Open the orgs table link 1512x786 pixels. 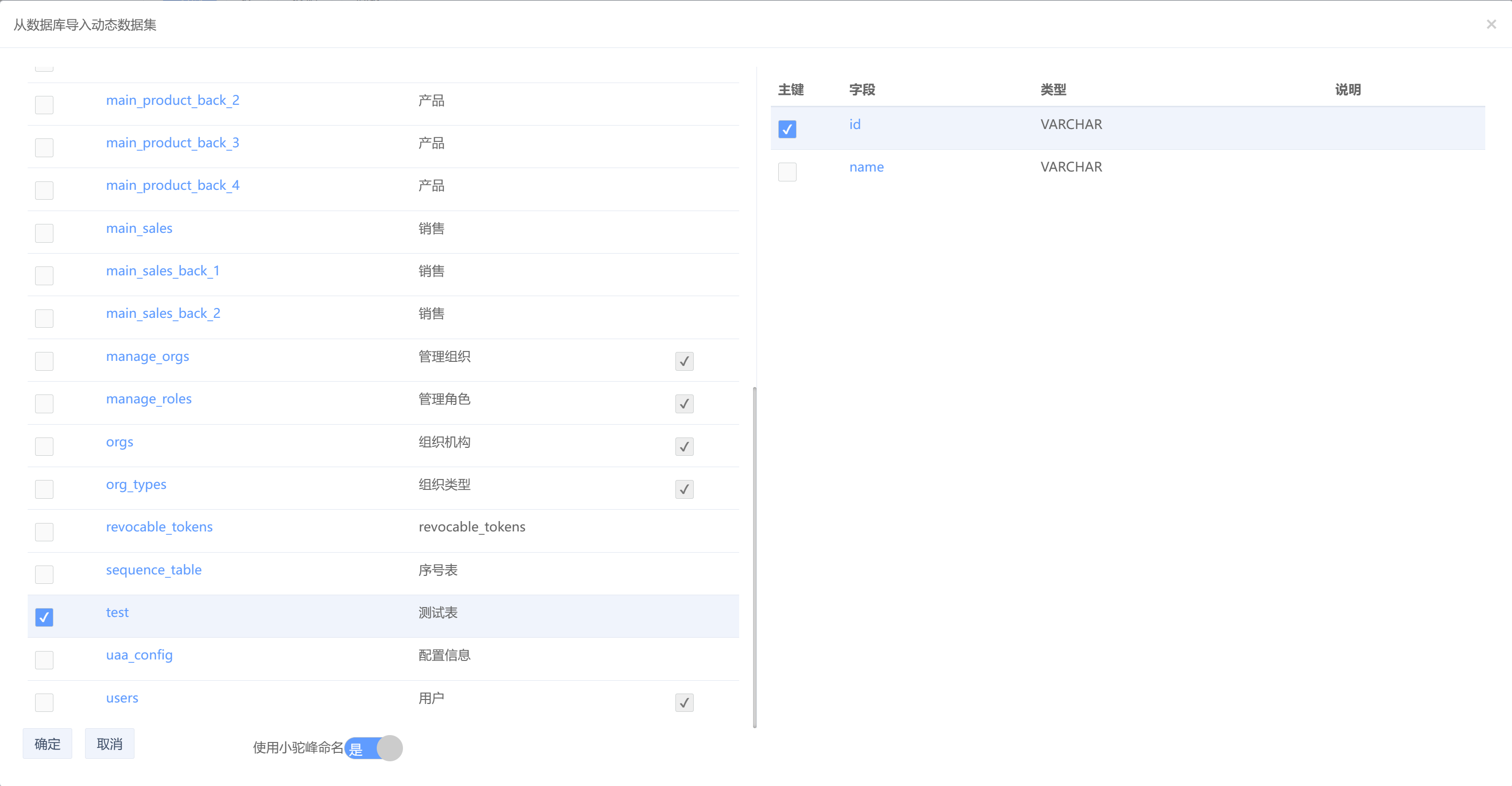click(120, 442)
